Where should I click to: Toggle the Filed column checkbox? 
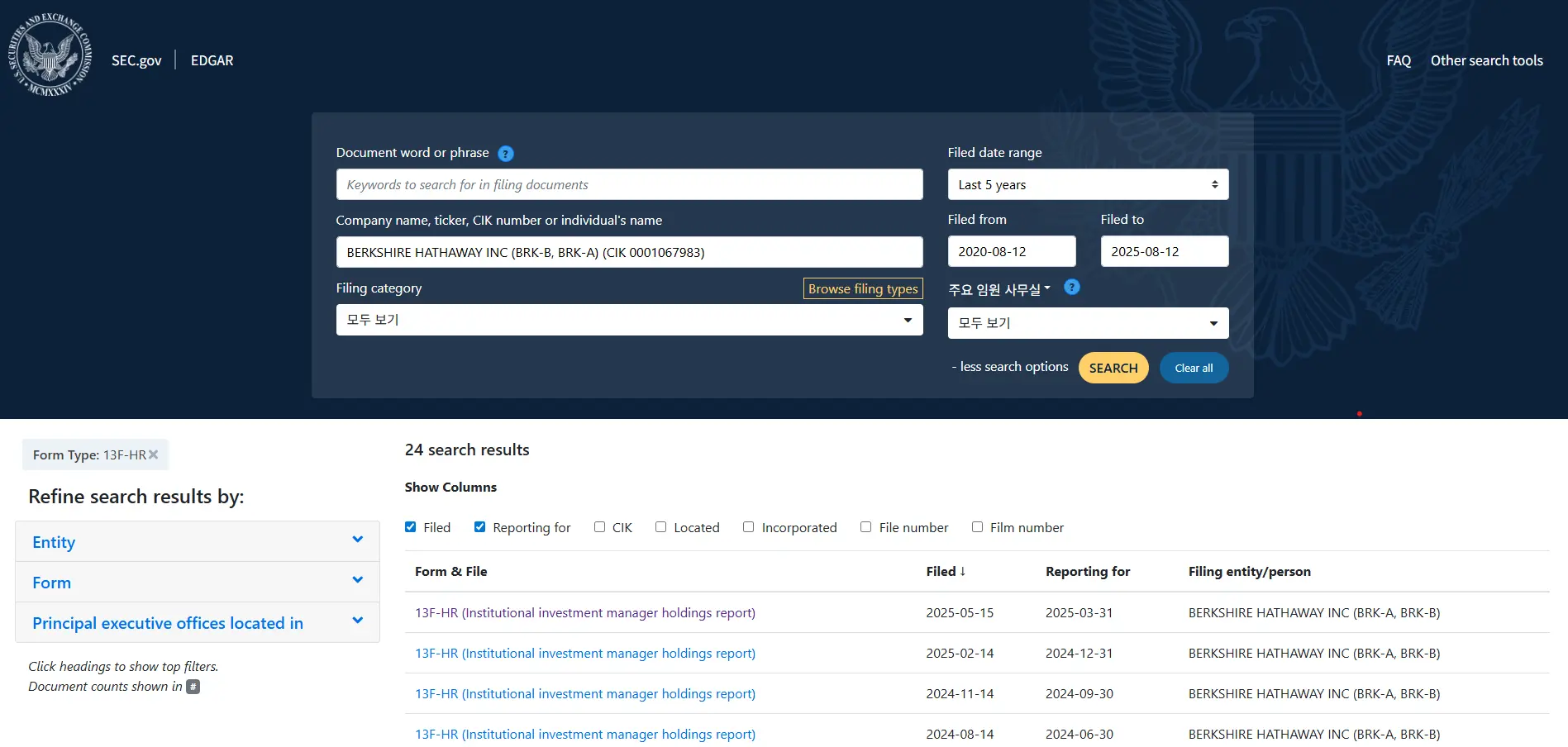click(x=411, y=527)
